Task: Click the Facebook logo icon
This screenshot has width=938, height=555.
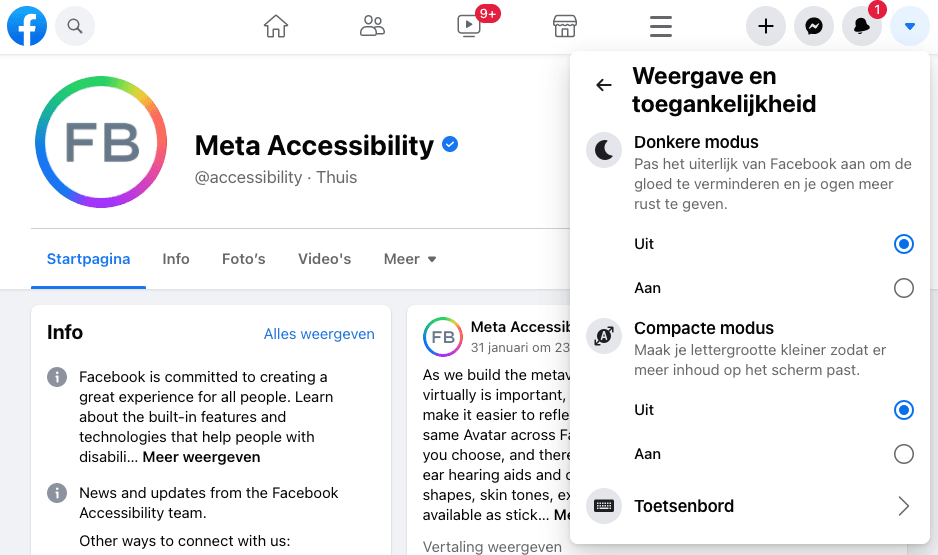Action: pos(27,26)
